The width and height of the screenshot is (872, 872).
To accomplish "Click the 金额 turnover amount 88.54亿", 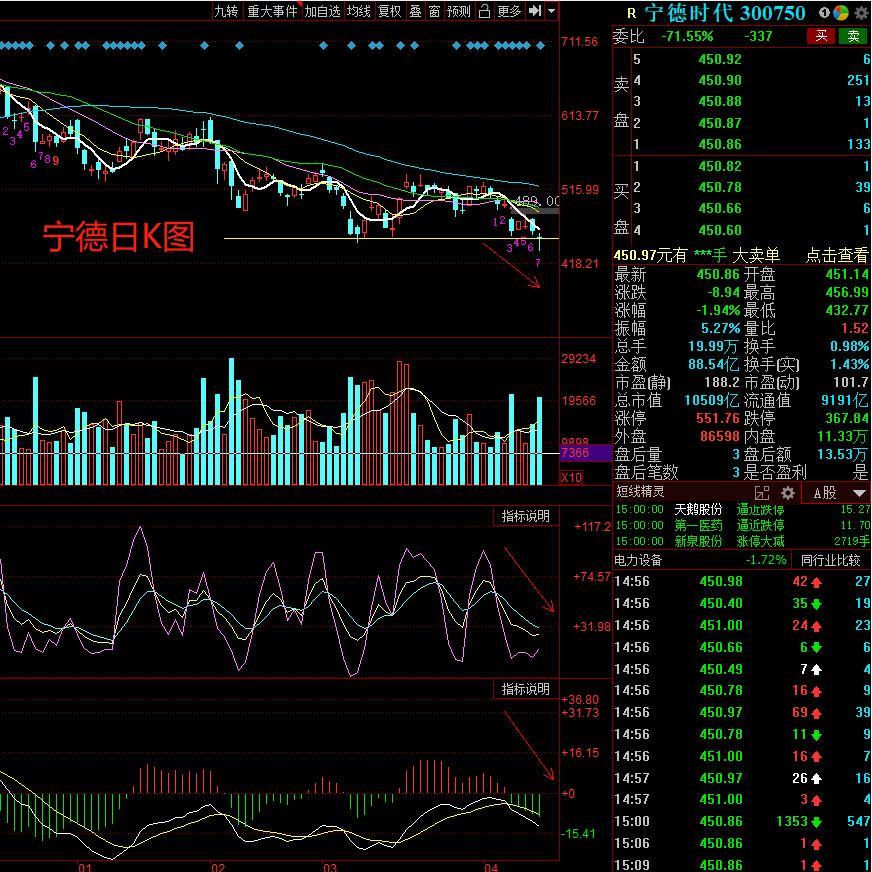I will coord(714,365).
